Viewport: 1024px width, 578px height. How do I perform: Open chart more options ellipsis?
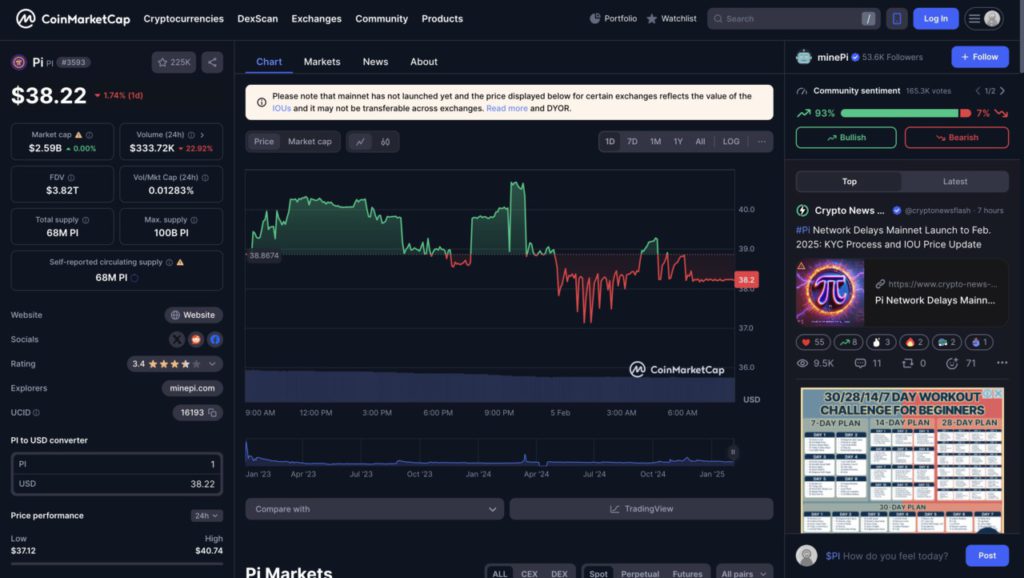point(761,142)
